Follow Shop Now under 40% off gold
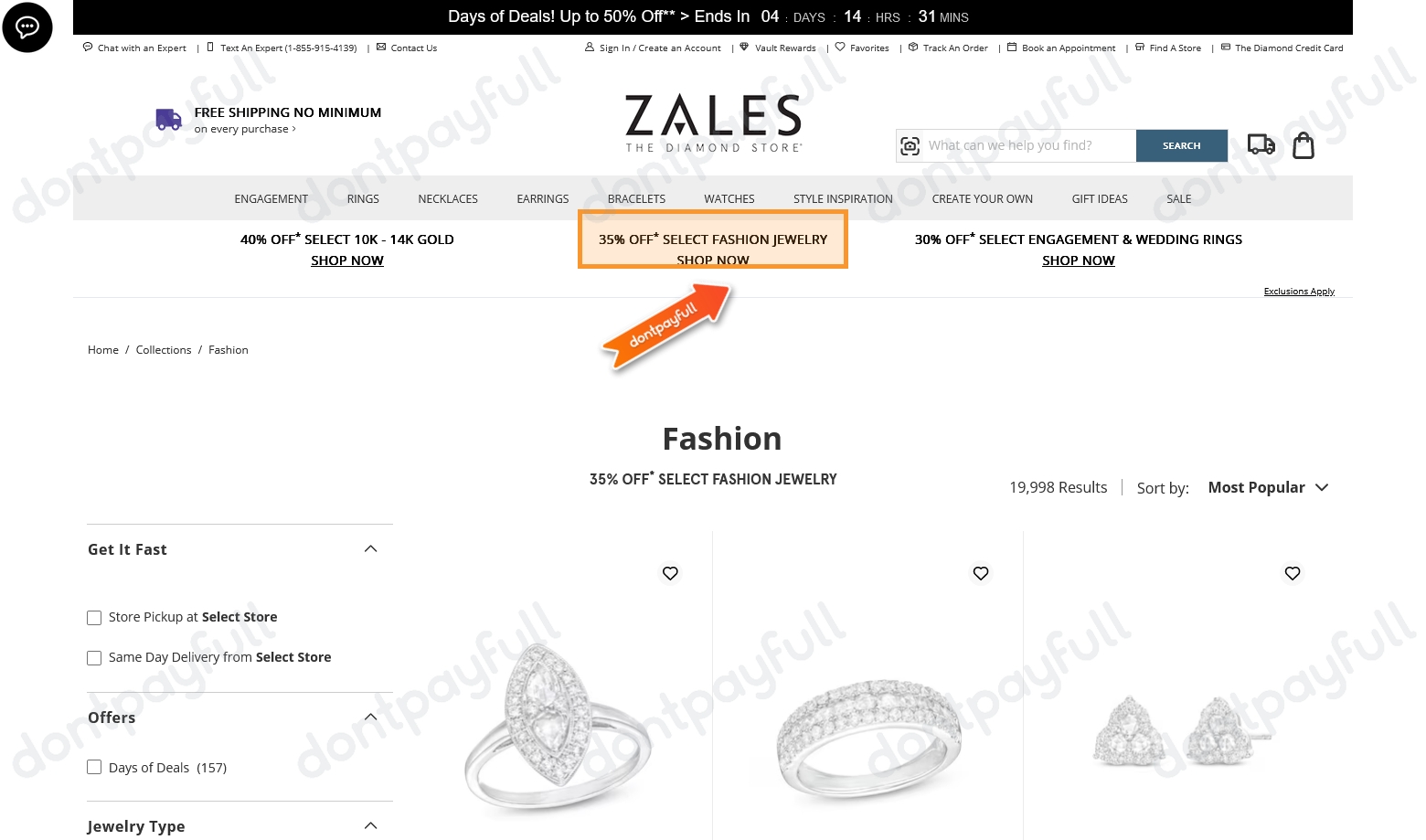 (347, 261)
